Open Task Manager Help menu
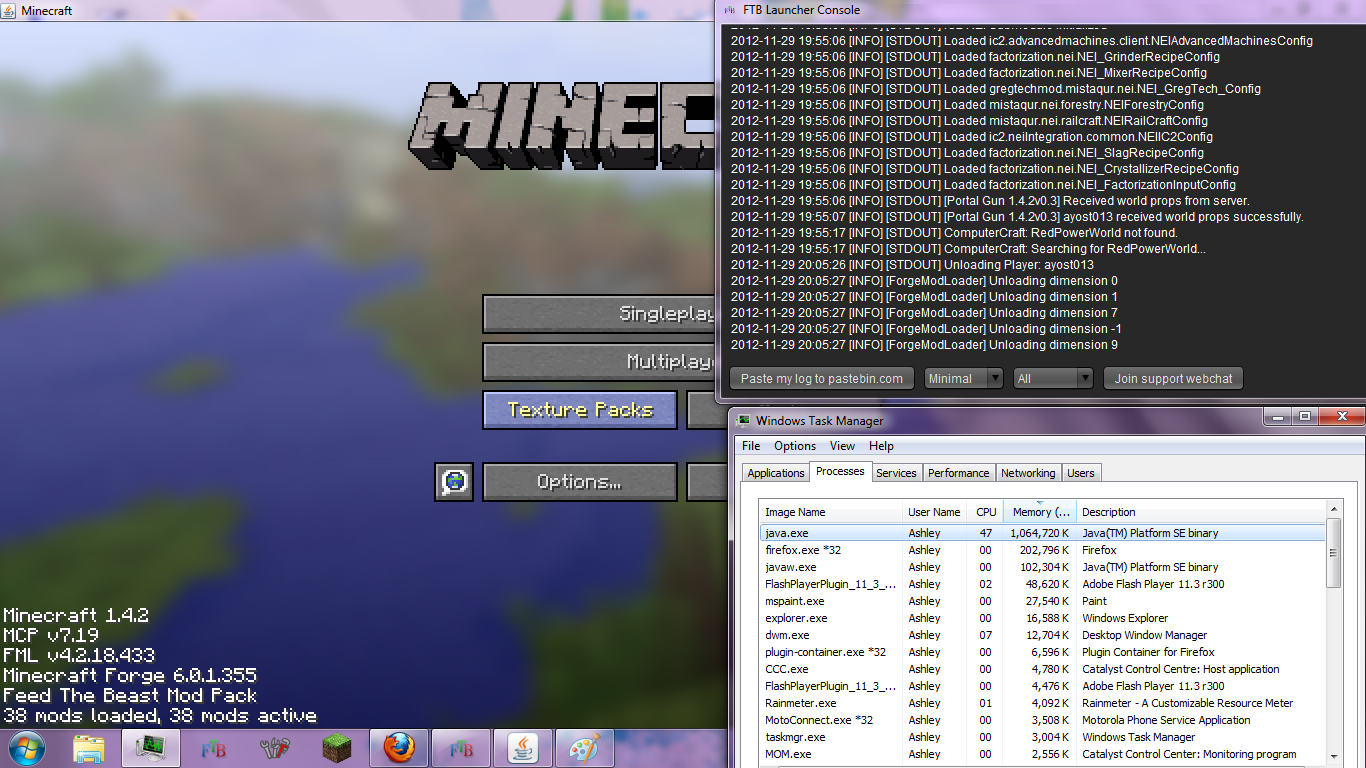1366x768 pixels. (x=881, y=446)
